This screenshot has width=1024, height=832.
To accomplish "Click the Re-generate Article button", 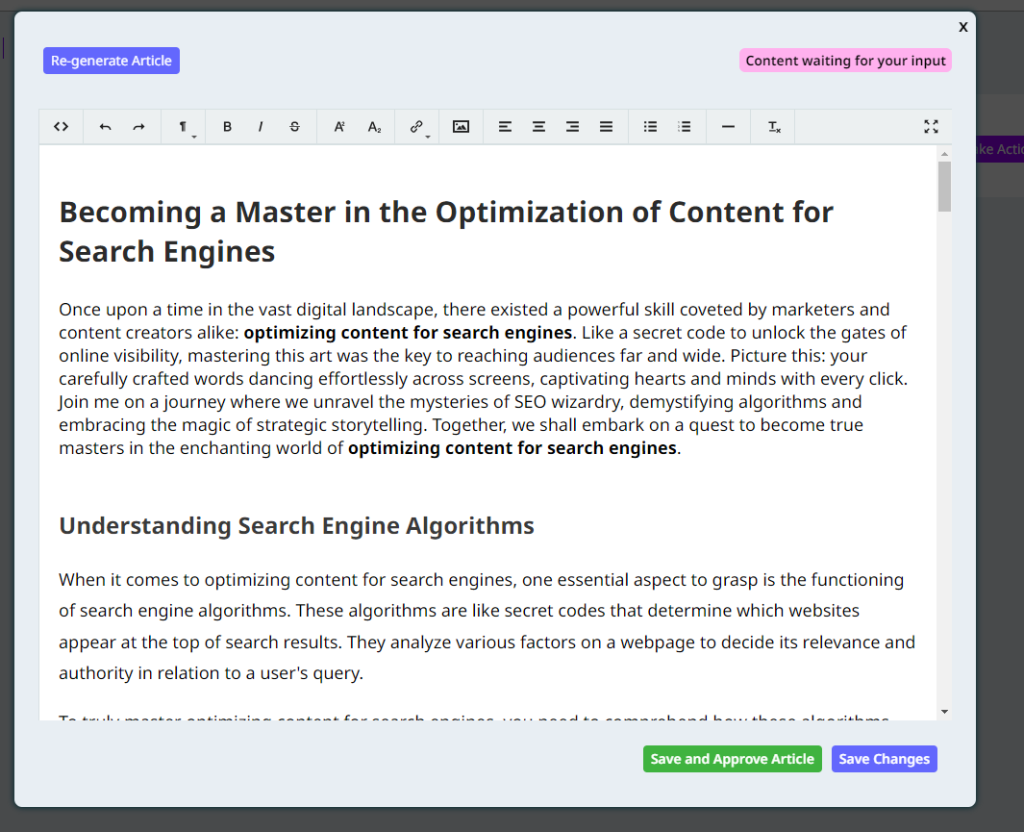I will [111, 61].
